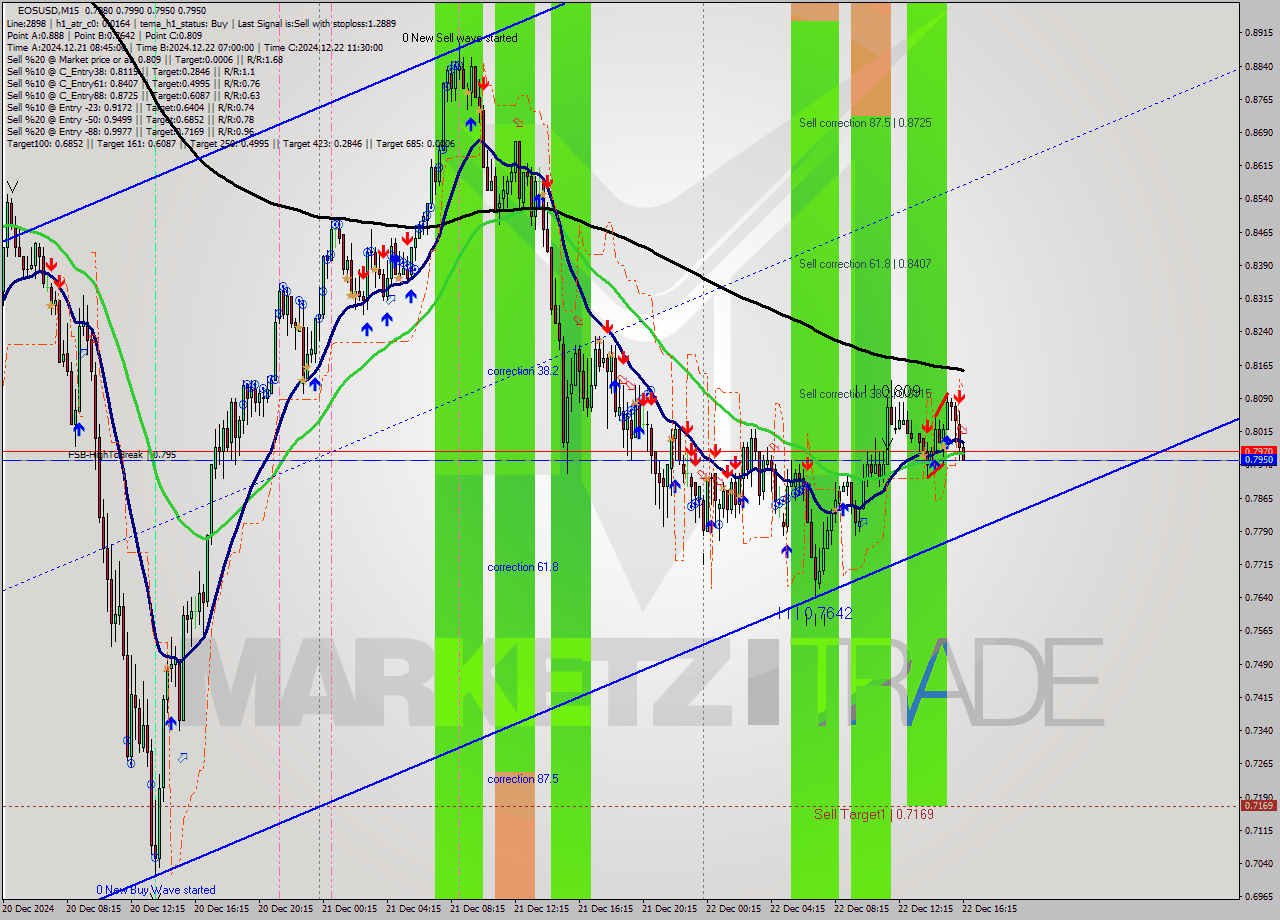Click the blue 'correction 61.8' label
The height and width of the screenshot is (920, 1280).
[x=523, y=567]
